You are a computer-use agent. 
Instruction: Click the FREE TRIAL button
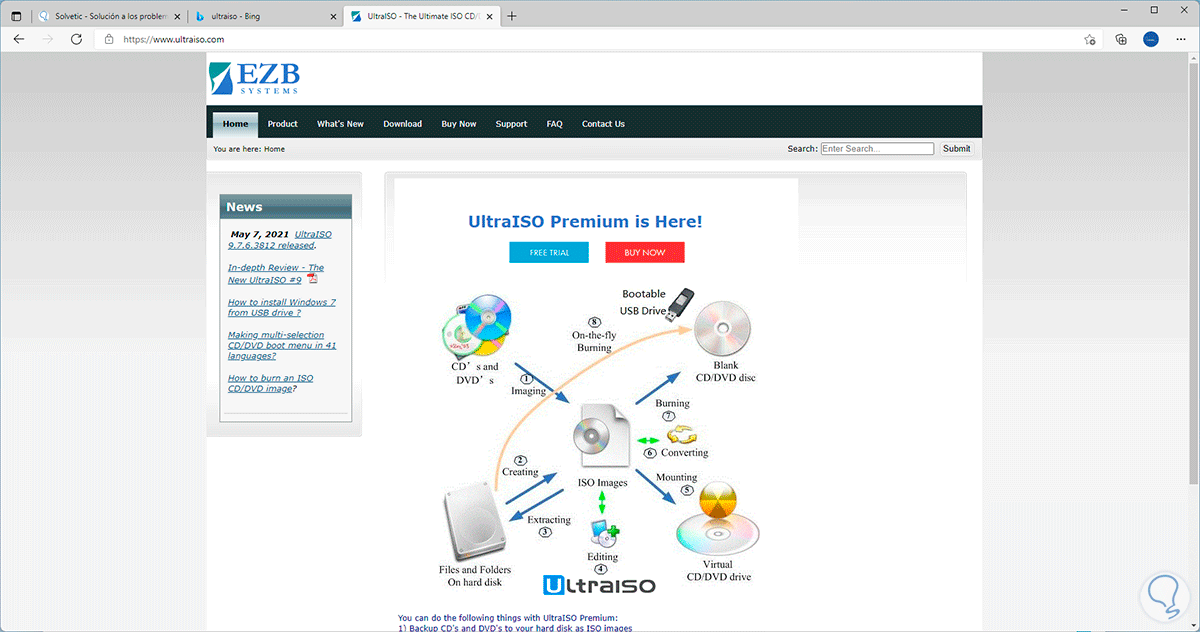coord(549,252)
